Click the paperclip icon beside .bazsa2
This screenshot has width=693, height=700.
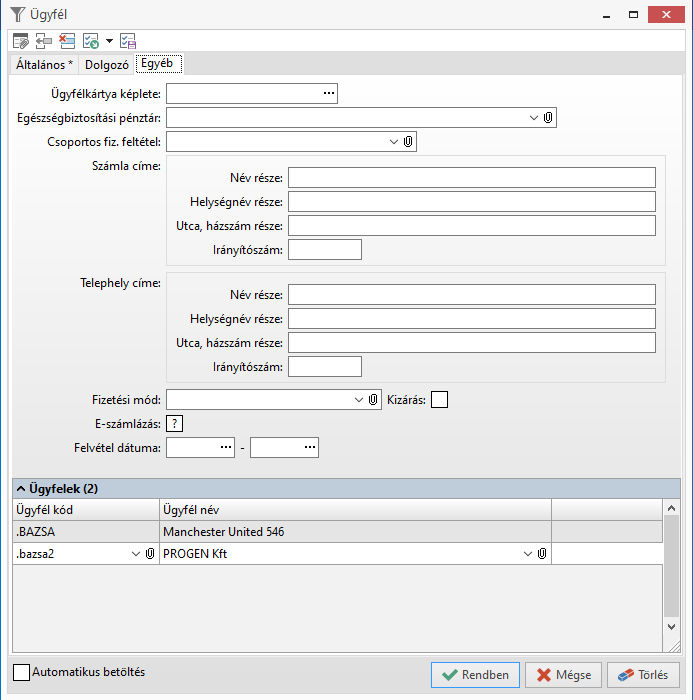pos(150,554)
